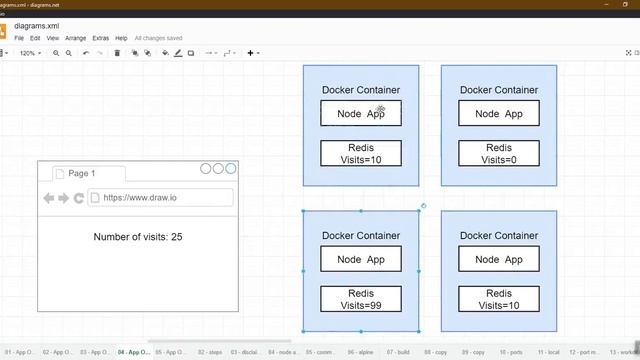Select Node App box above Redis Visits=99
The image size is (640, 360).
(361, 259)
